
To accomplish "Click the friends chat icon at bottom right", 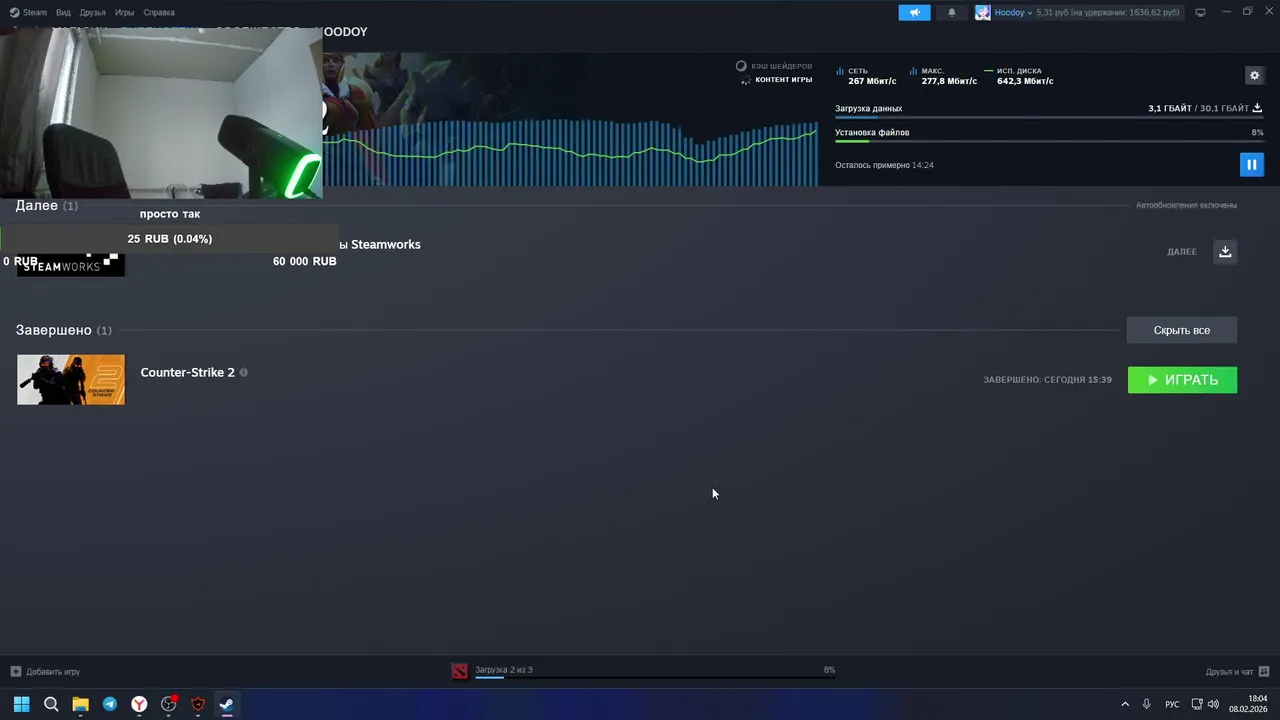I will click(x=1264, y=671).
